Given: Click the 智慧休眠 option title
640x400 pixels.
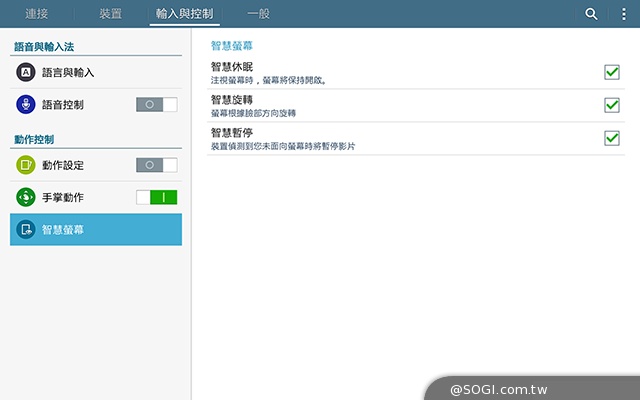Looking at the screenshot, I should click(232, 67).
